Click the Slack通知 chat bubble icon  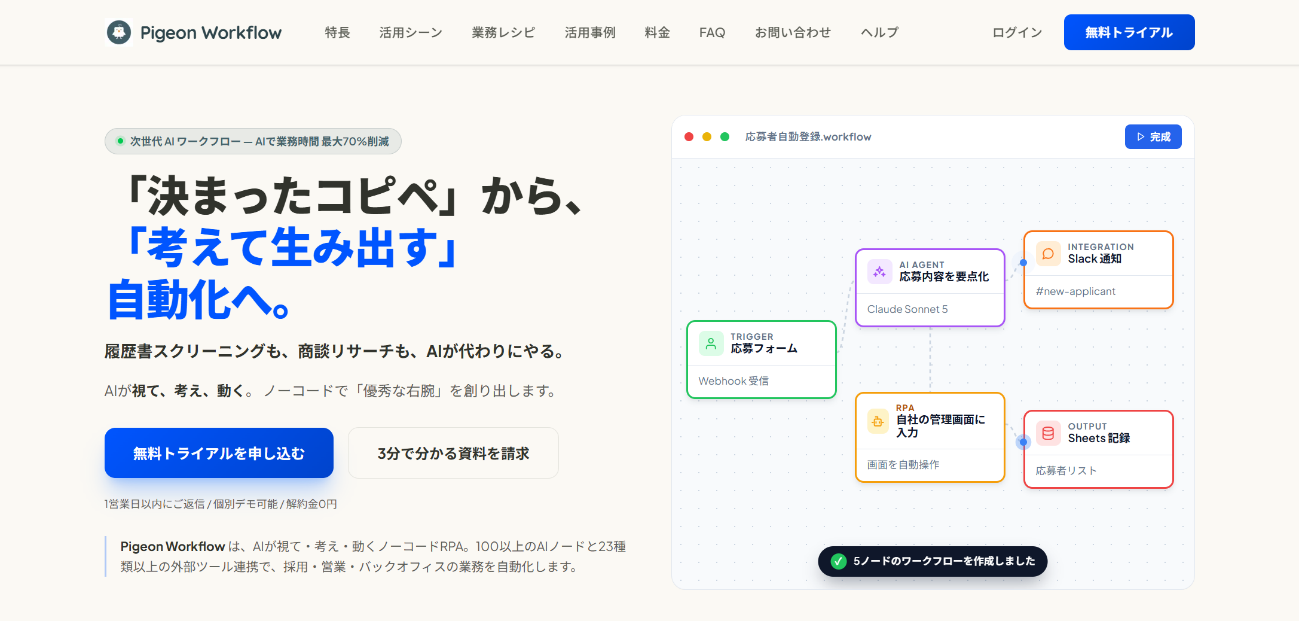[x=1048, y=253]
